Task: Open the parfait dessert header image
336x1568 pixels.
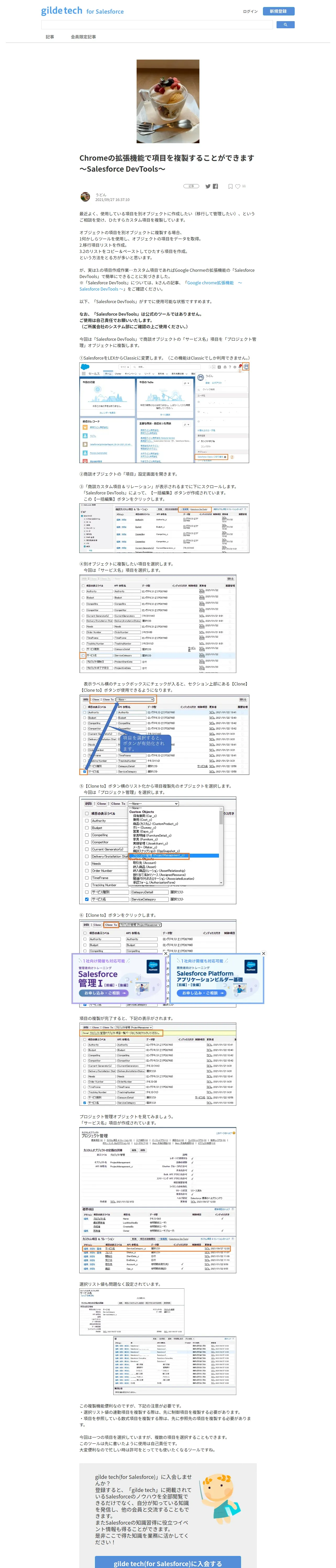Action: [168, 101]
